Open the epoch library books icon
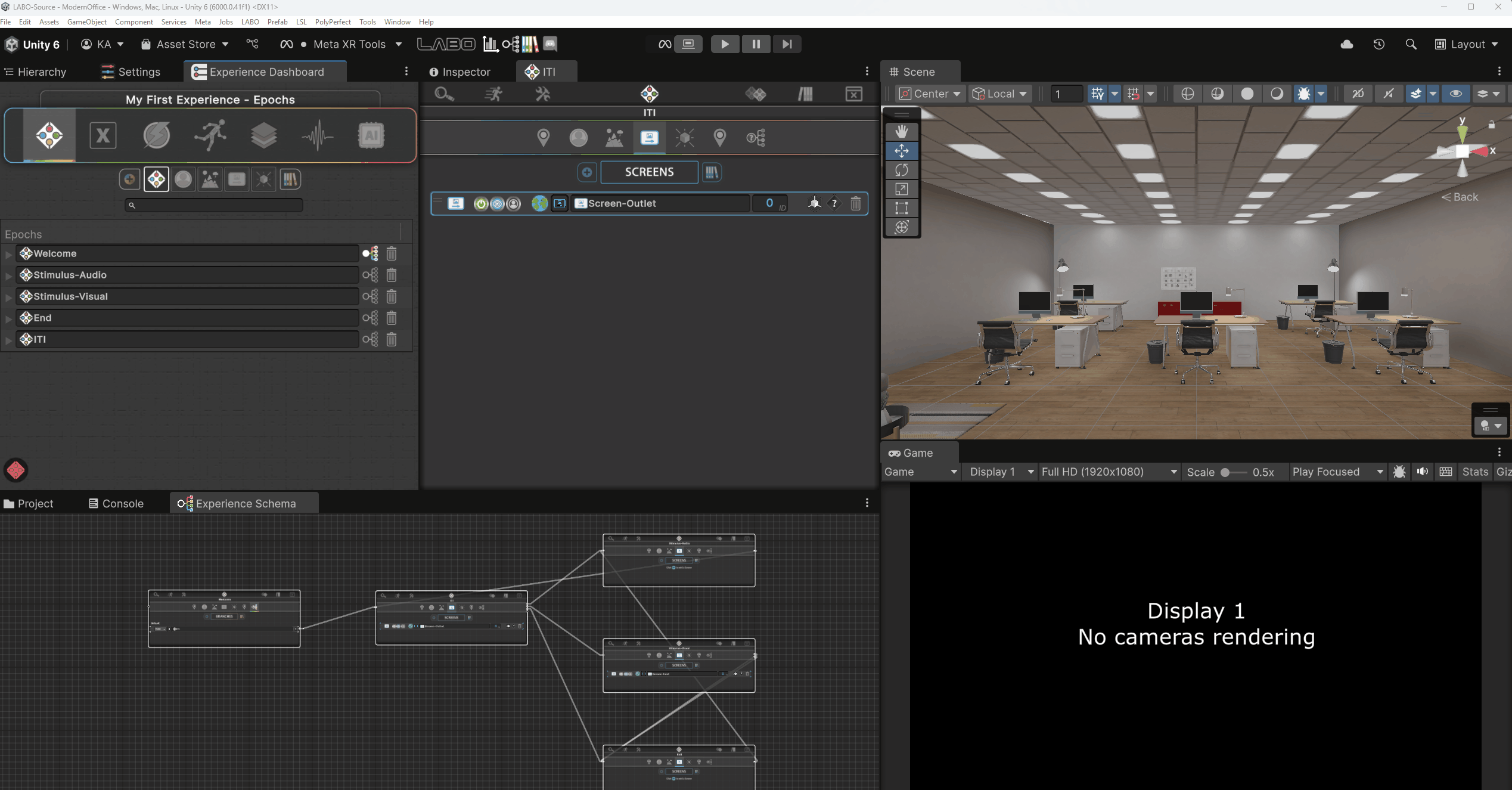The image size is (1512, 790). (x=290, y=179)
